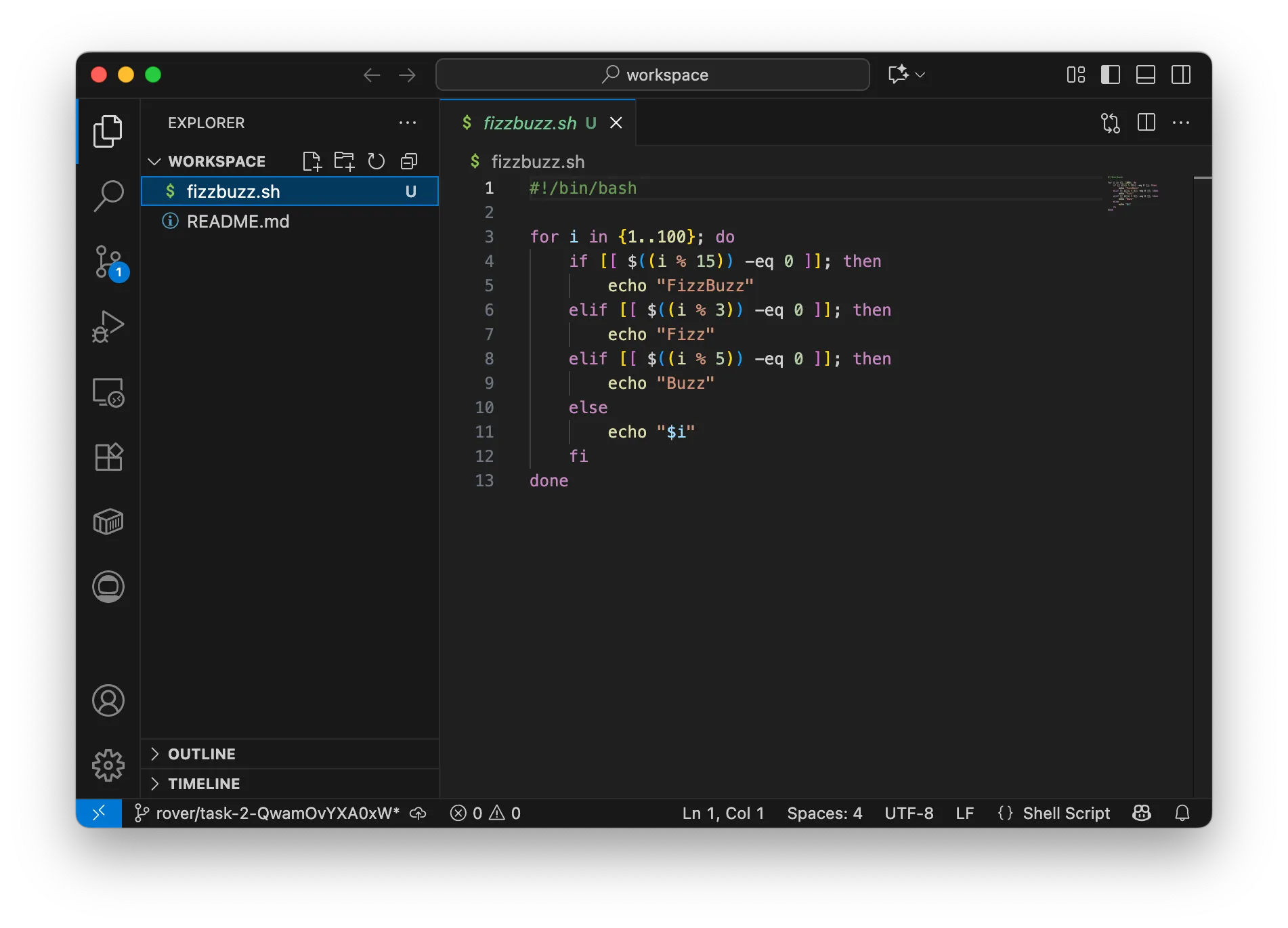Screen dimensions: 1288x928
Task: Open the Source Control view
Action: (x=108, y=261)
